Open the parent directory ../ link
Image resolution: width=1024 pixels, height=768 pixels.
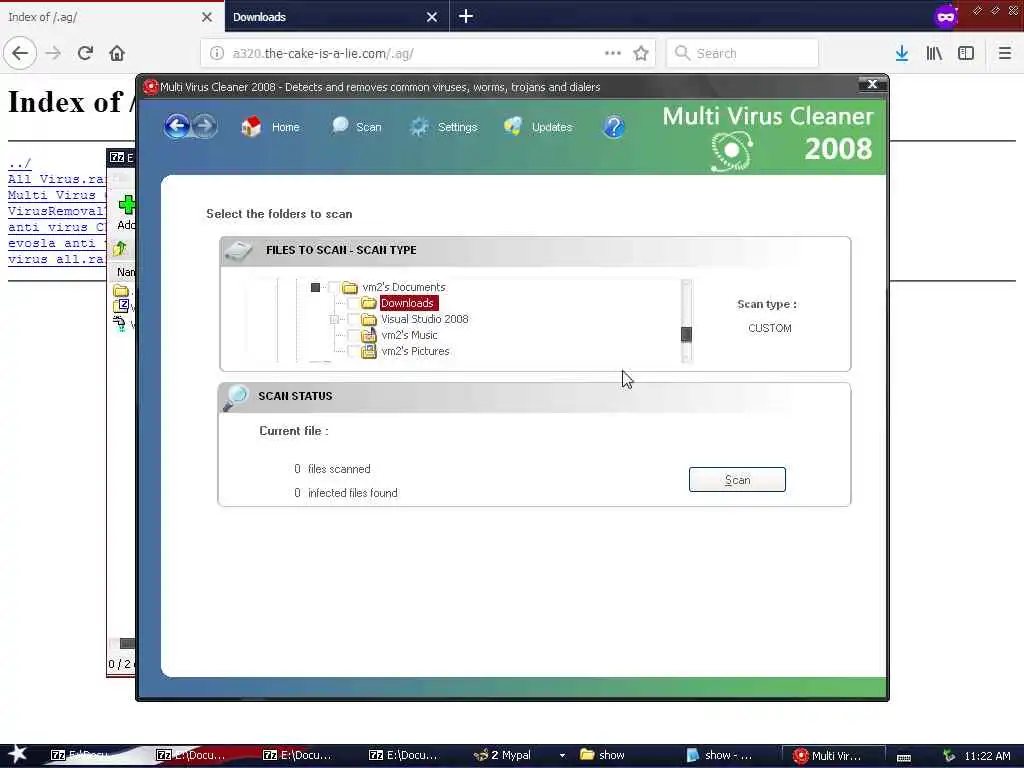[x=20, y=163]
